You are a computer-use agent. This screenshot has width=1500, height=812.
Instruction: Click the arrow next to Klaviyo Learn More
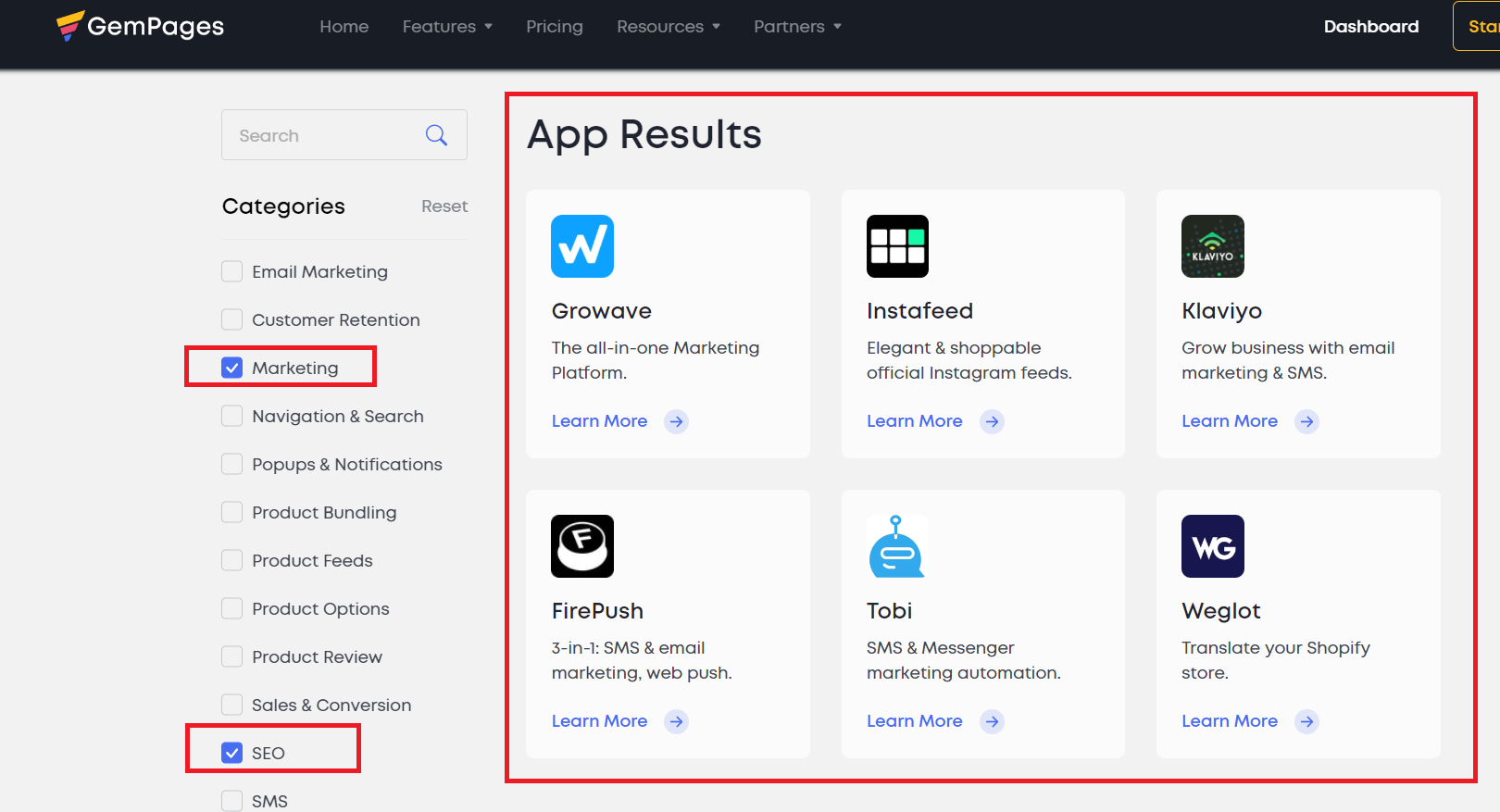coord(1307,421)
